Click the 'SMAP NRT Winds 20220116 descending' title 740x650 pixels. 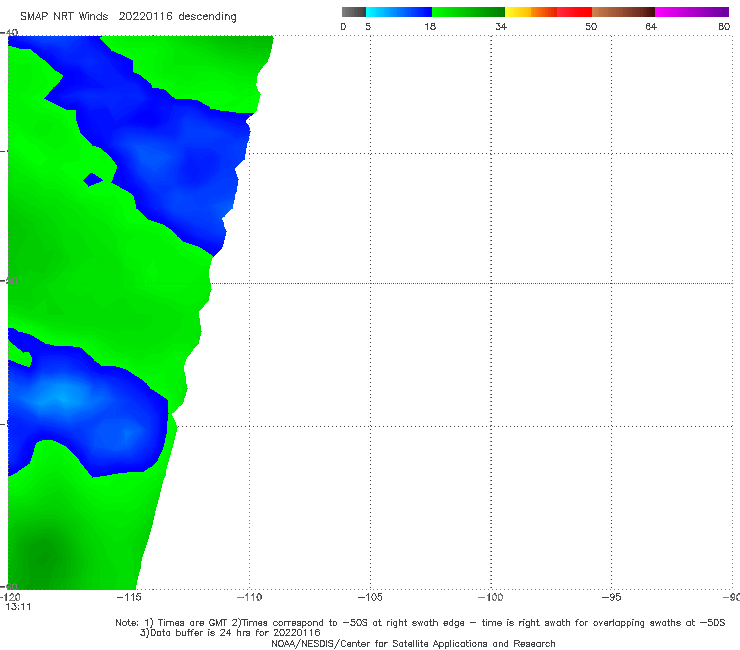(128, 16)
